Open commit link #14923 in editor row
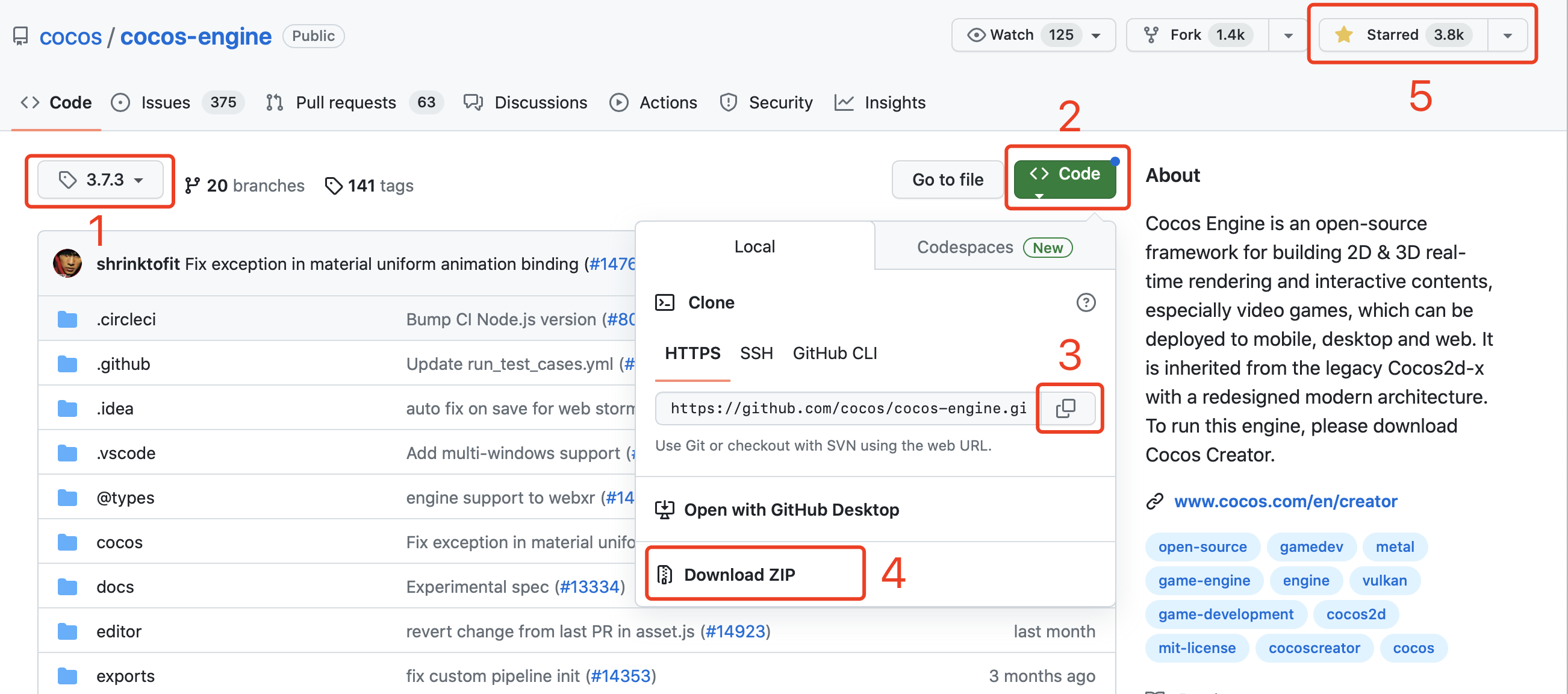1568x694 pixels. coord(735,631)
